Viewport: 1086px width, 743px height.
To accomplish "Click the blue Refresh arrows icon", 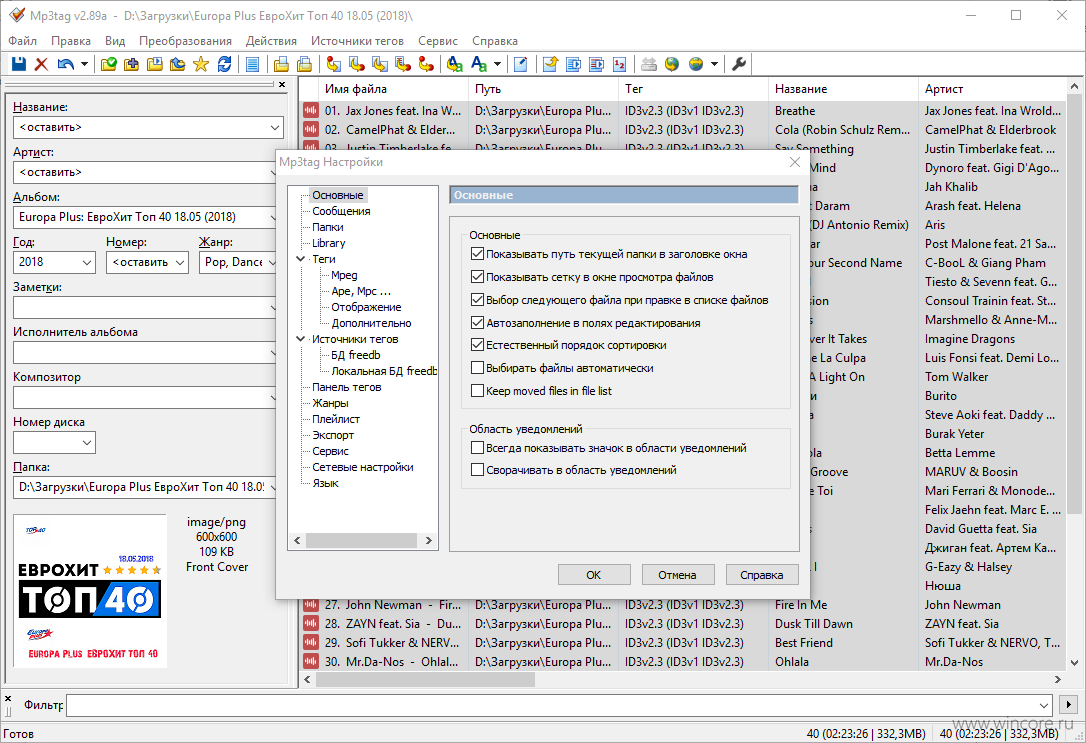I will coord(224,64).
